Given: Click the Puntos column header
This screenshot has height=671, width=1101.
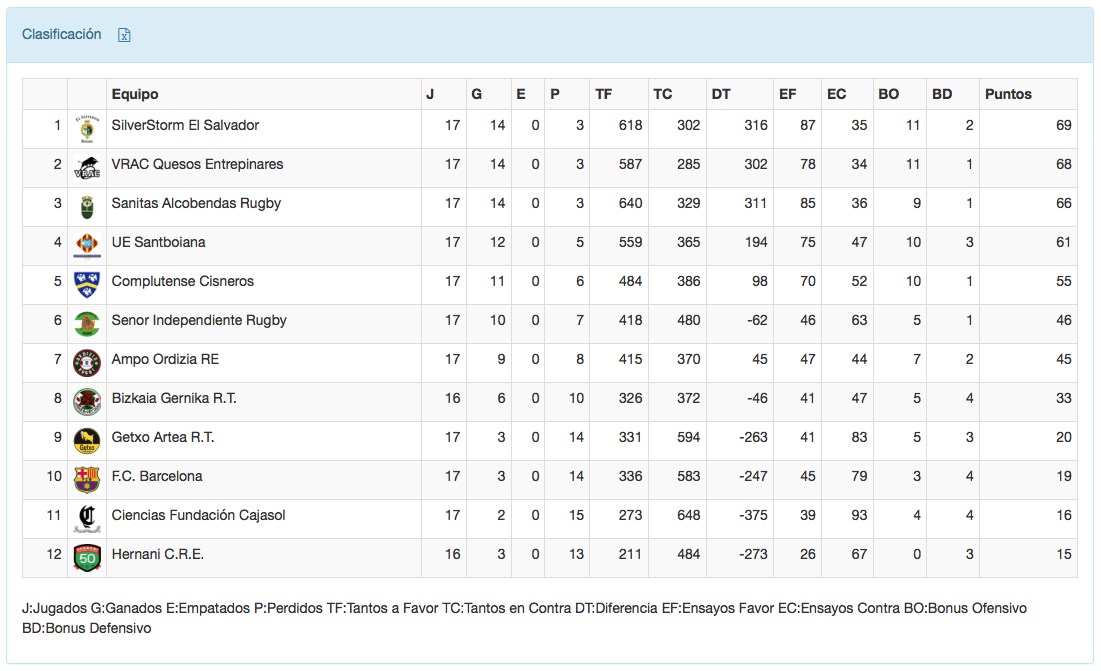Looking at the screenshot, I should (x=1008, y=94).
